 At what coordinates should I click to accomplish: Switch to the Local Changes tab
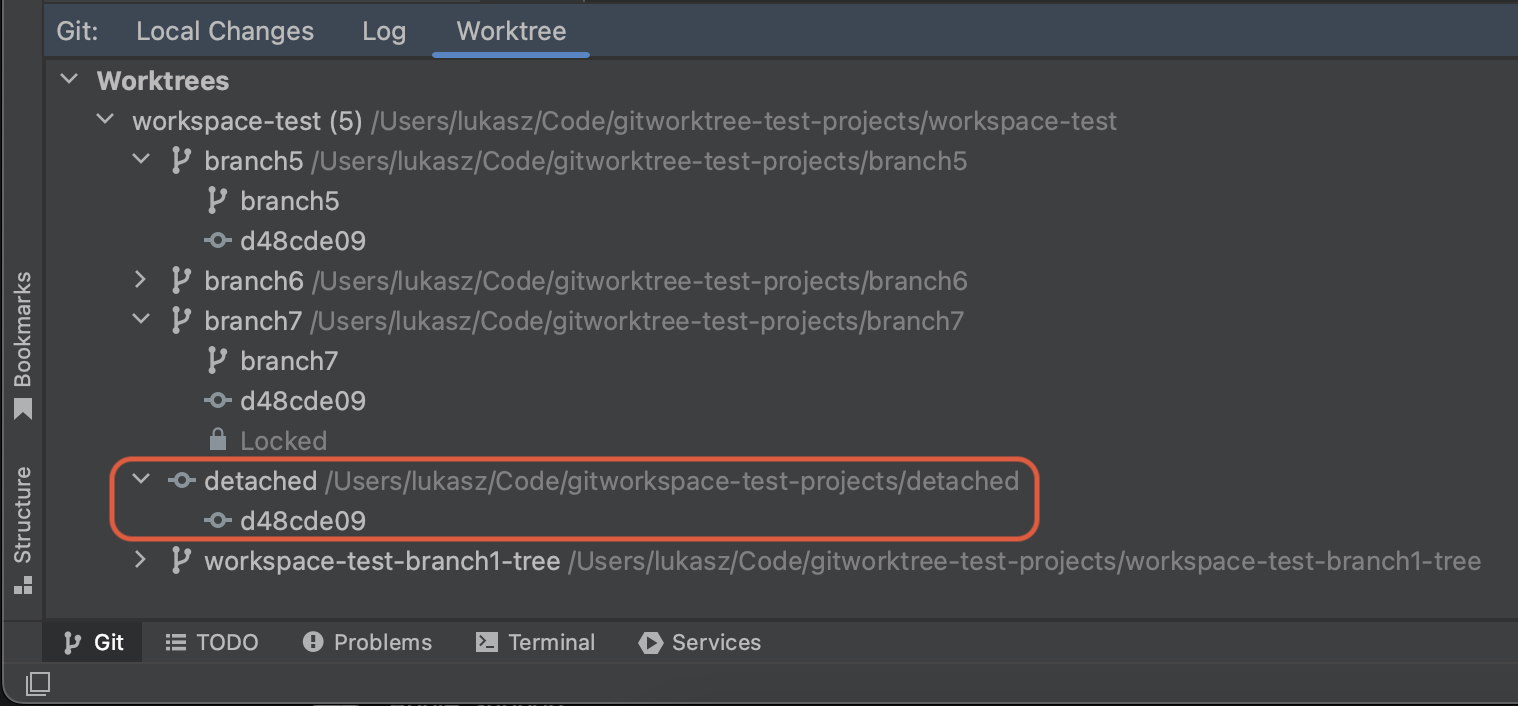tap(224, 30)
